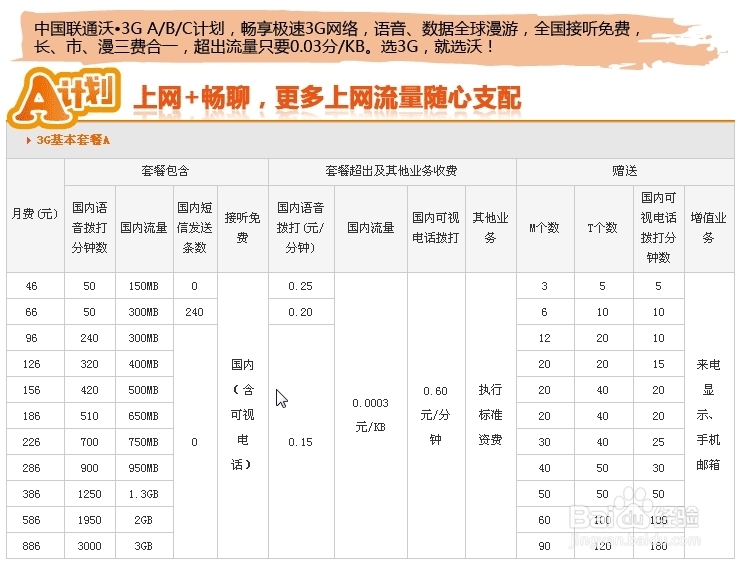Click the 0.20 voice rate cell
Image resolution: width=742 pixels, height=566 pixels.
point(301,312)
